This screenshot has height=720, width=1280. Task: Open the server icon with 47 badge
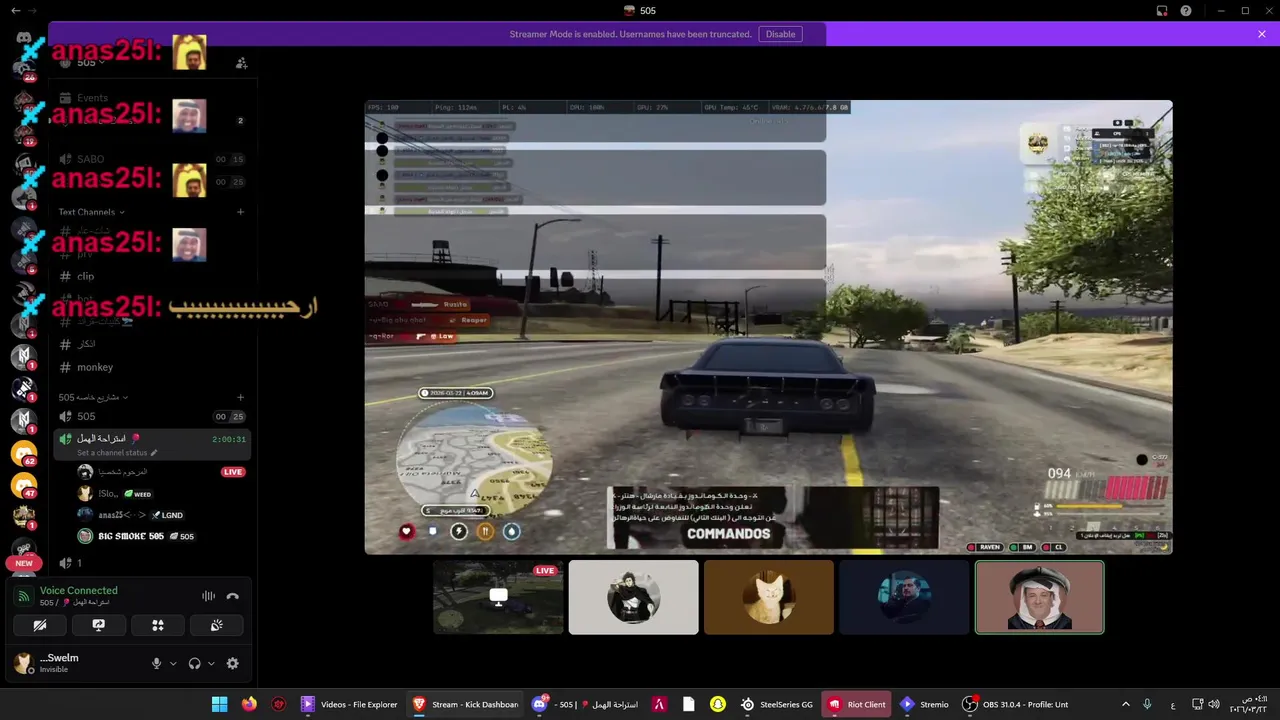[x=24, y=485]
